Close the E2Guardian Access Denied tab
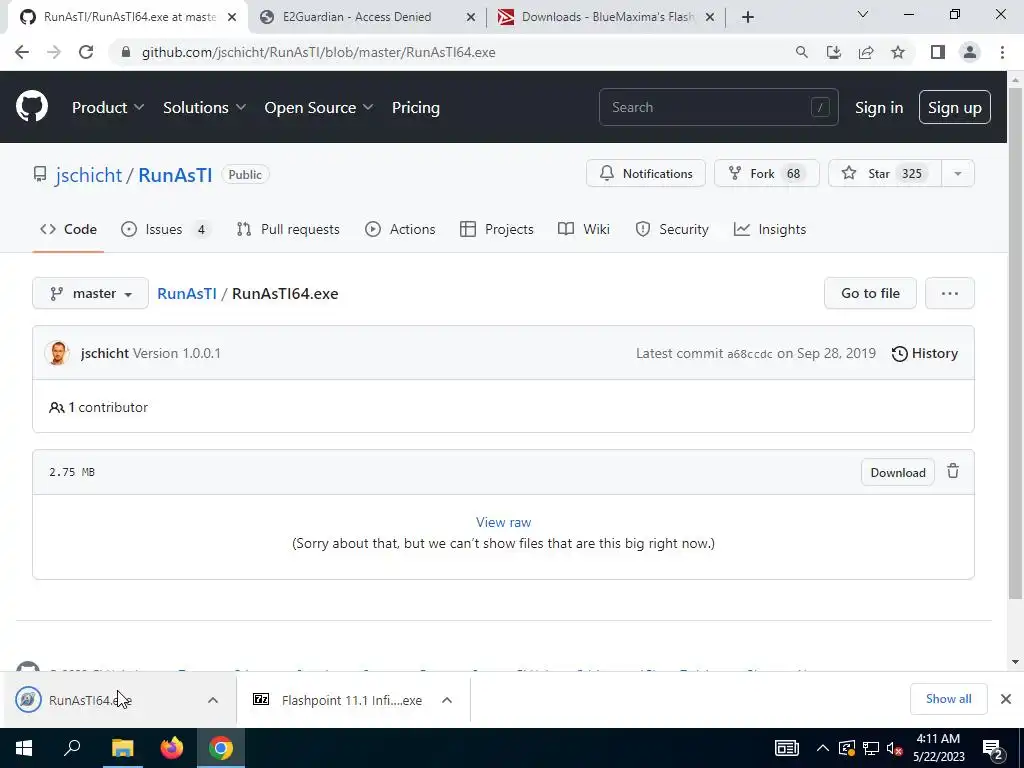The height and width of the screenshot is (768, 1024). coord(470,17)
